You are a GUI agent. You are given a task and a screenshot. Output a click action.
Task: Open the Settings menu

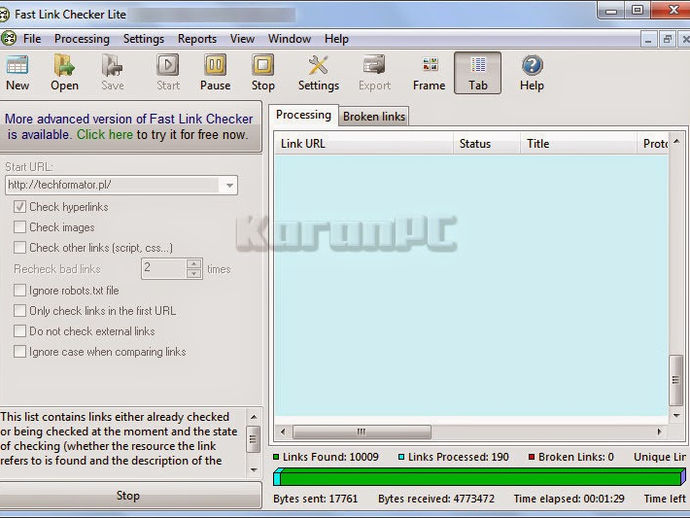pyautogui.click(x=143, y=39)
